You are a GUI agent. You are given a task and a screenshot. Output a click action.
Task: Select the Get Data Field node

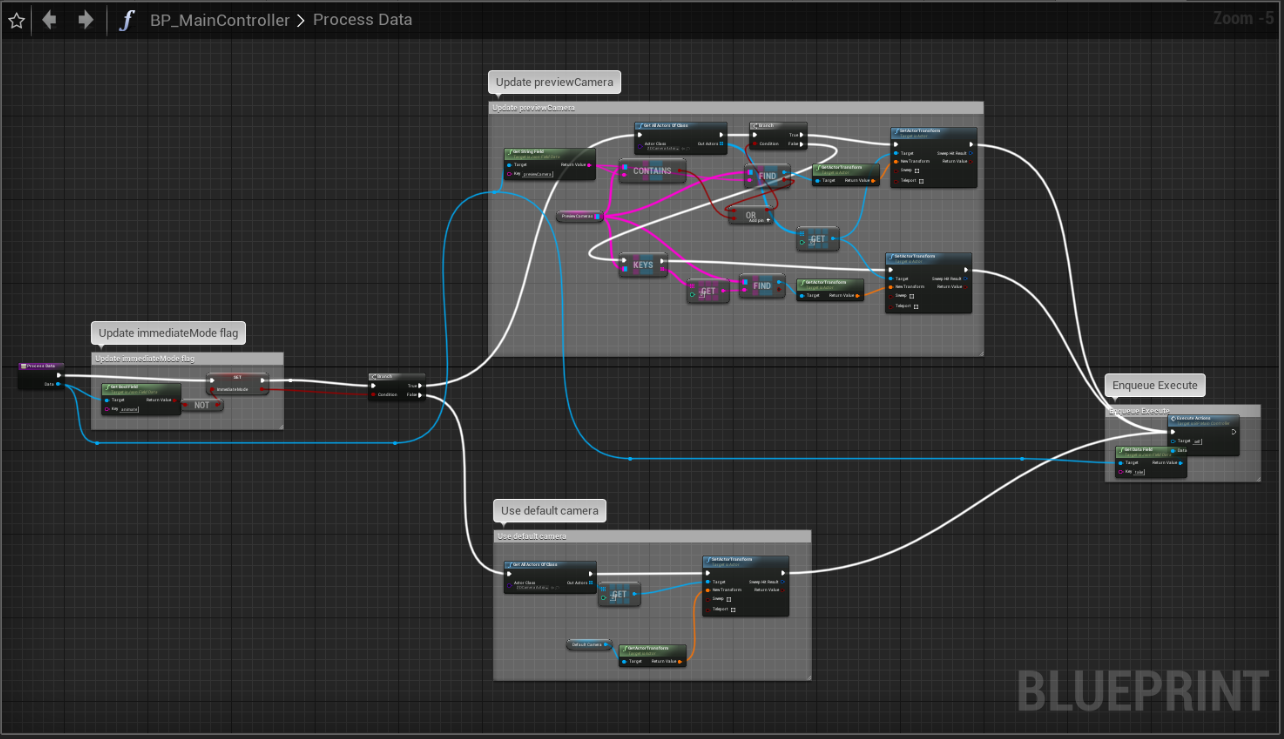pos(1151,461)
